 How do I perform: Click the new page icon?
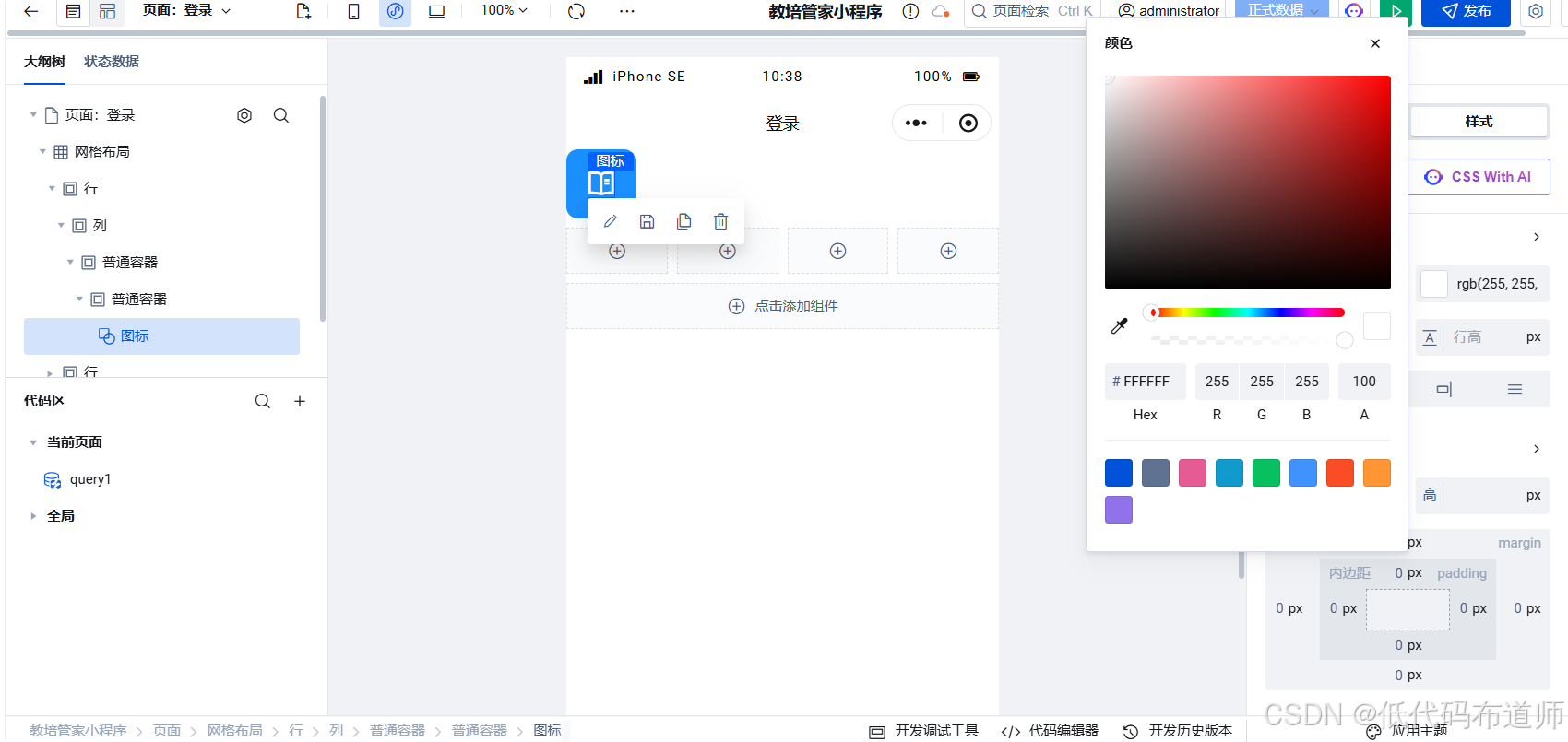point(303,11)
